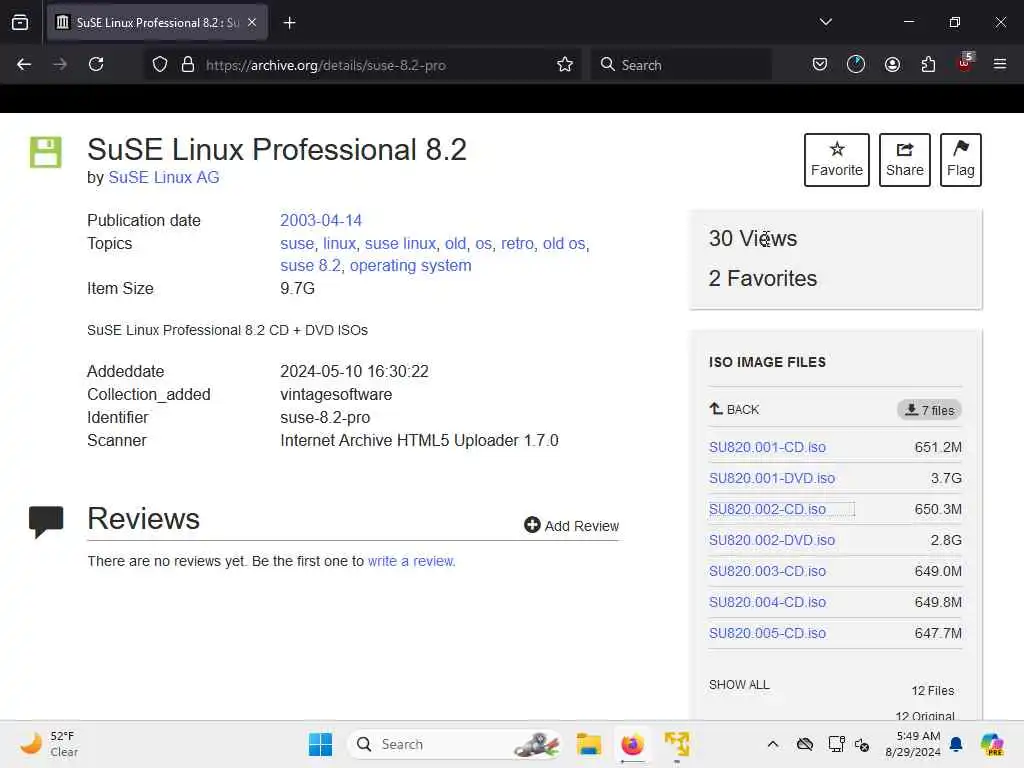Download SU820.001-DVD.iso
Image resolution: width=1024 pixels, height=768 pixels.
pyautogui.click(x=772, y=478)
